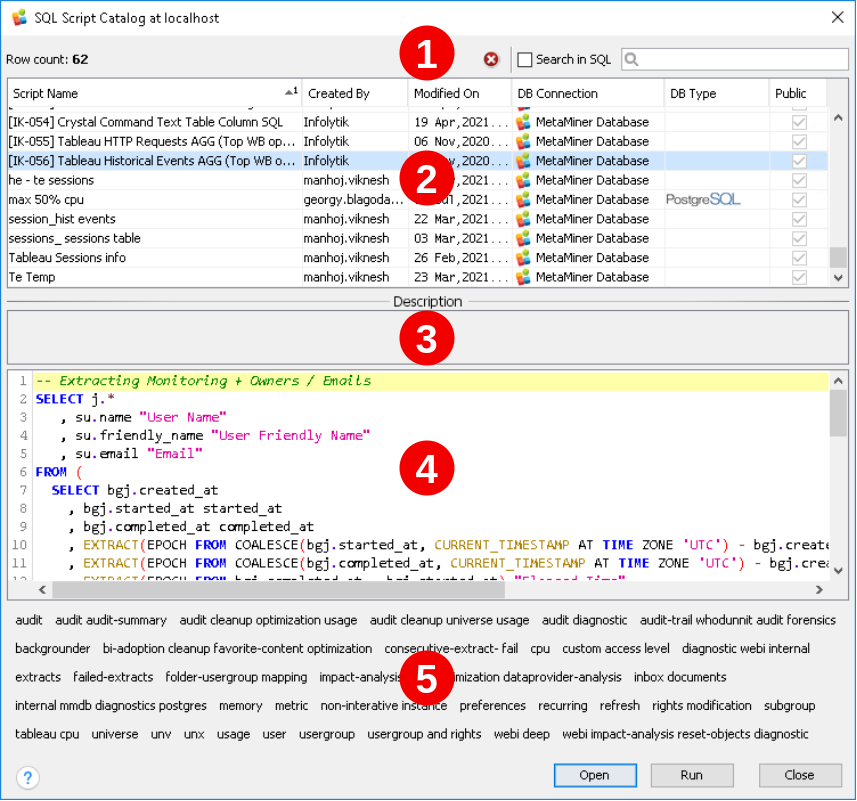Viewport: 857px width, 801px height.
Task: Click '19 Apr,2021' Modified On cell
Action: click(461, 122)
